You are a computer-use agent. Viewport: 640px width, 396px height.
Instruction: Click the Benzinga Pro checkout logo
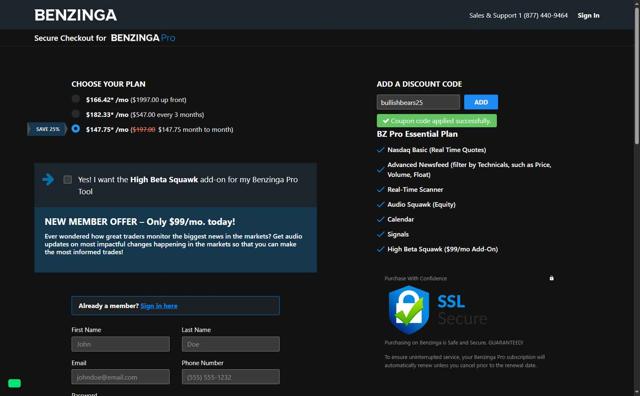coord(143,38)
